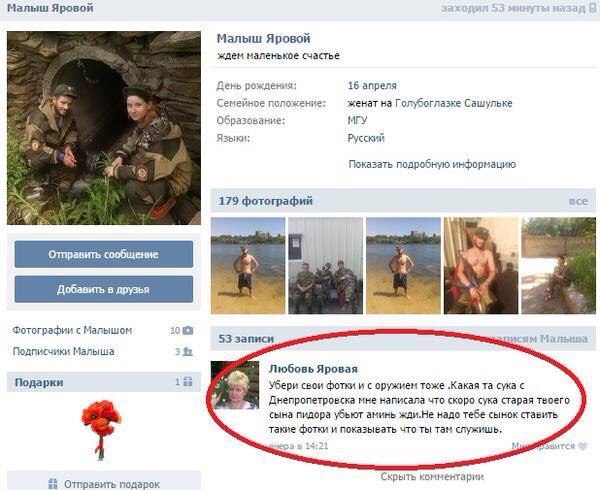Viewport: 600px width, 490px height.
Task: Click the Отправить сообщение button
Action: tap(104, 254)
